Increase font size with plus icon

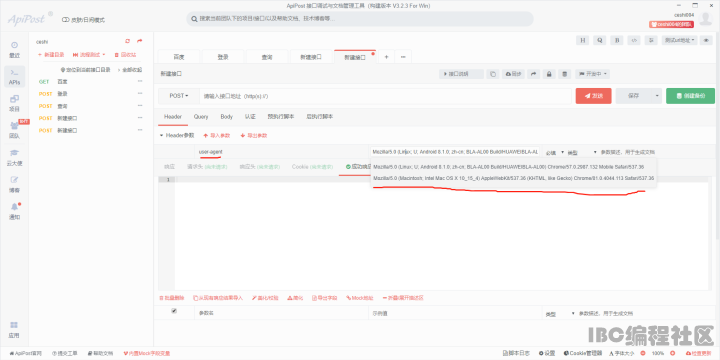pos(673,353)
